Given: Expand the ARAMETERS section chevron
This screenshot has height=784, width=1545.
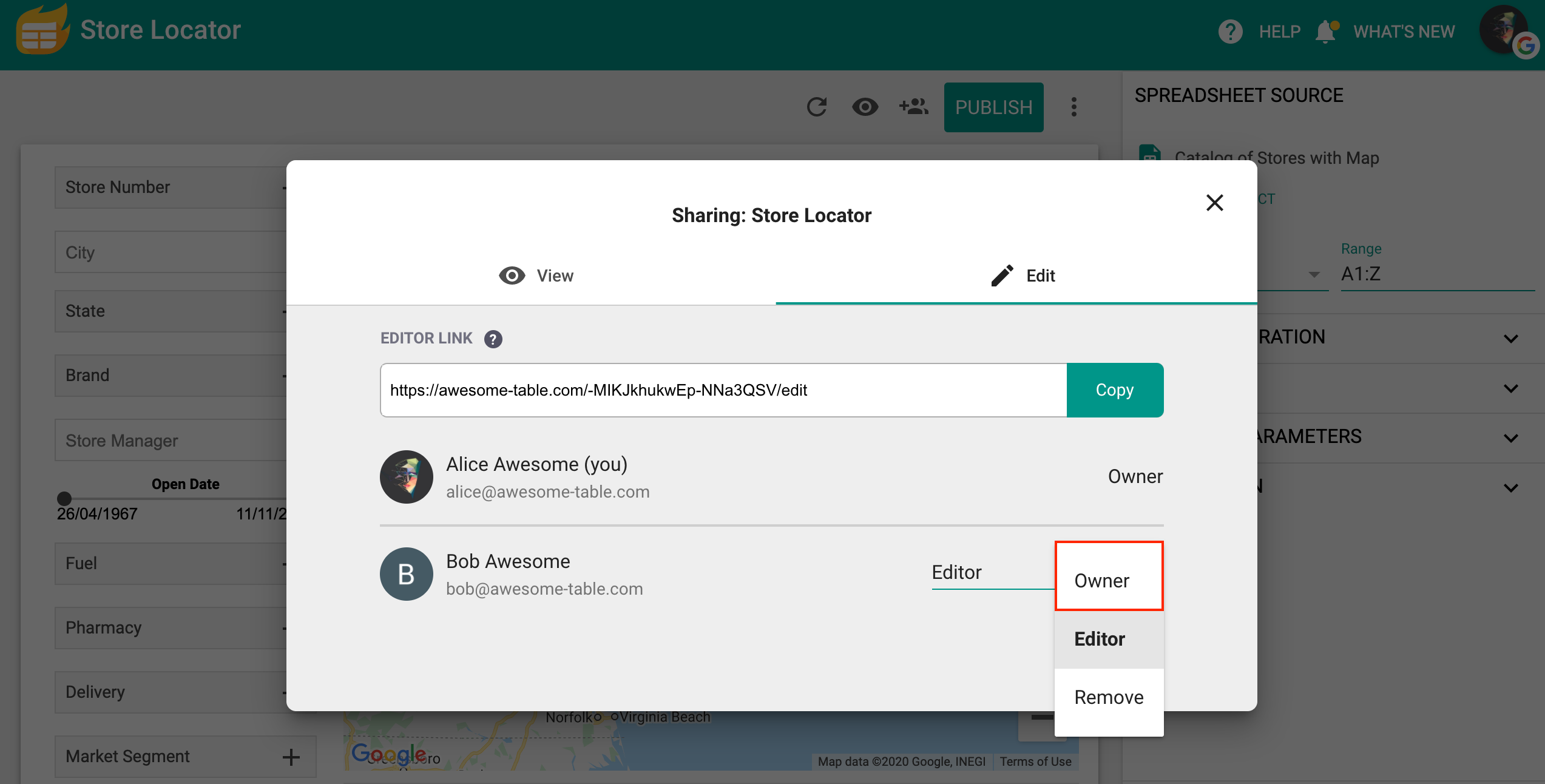Looking at the screenshot, I should tap(1510, 438).
